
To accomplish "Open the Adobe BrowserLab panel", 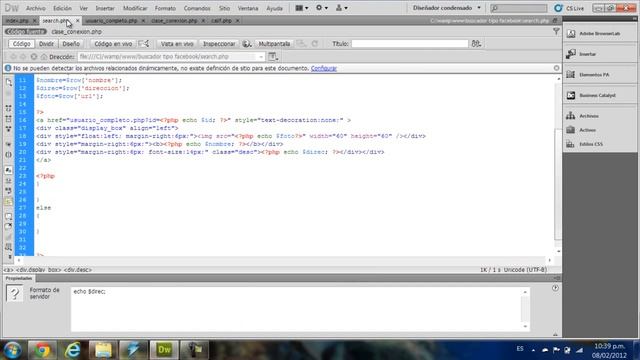I will 600,33.
